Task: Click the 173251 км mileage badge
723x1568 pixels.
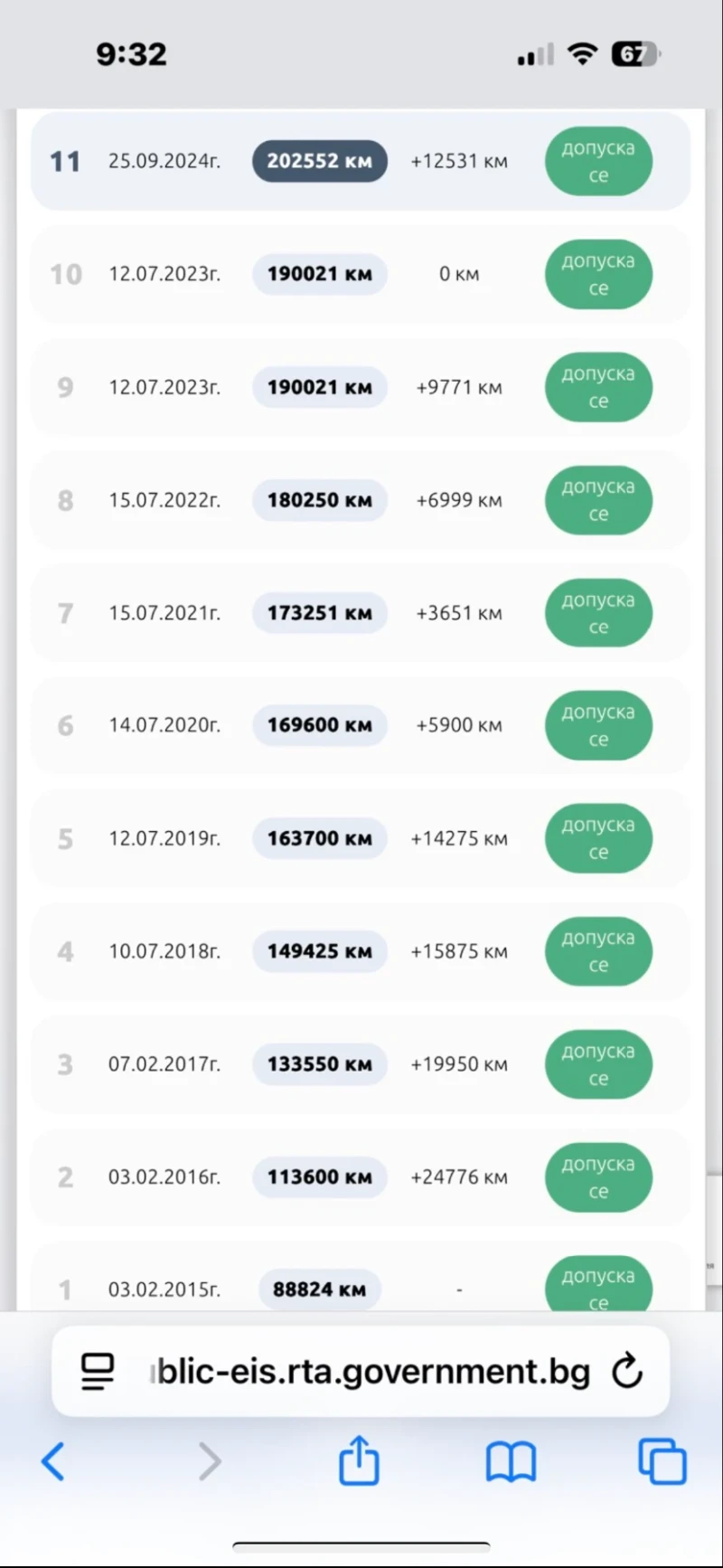Action: click(x=319, y=613)
